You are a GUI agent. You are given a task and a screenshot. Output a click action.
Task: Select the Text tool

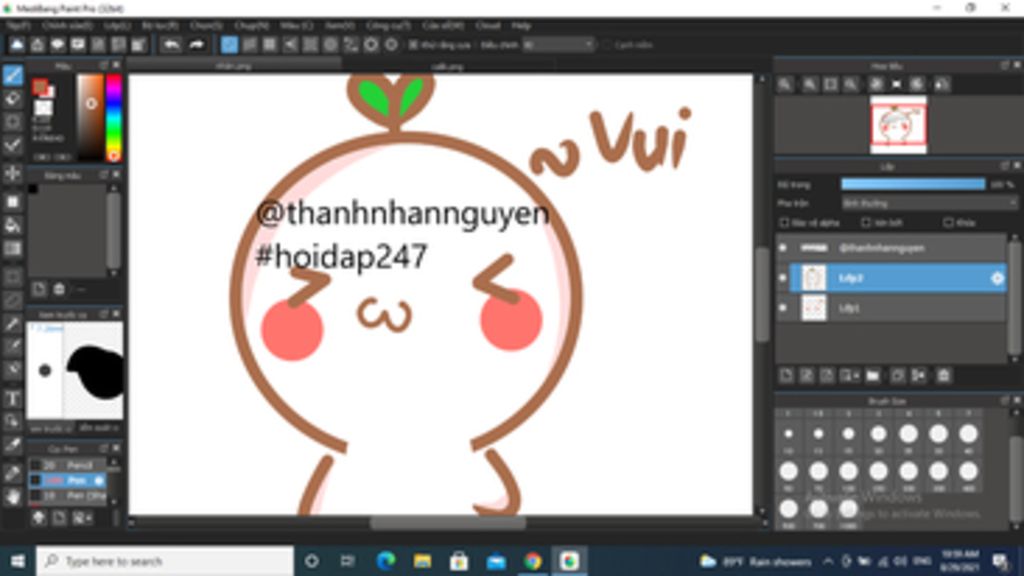[12, 398]
